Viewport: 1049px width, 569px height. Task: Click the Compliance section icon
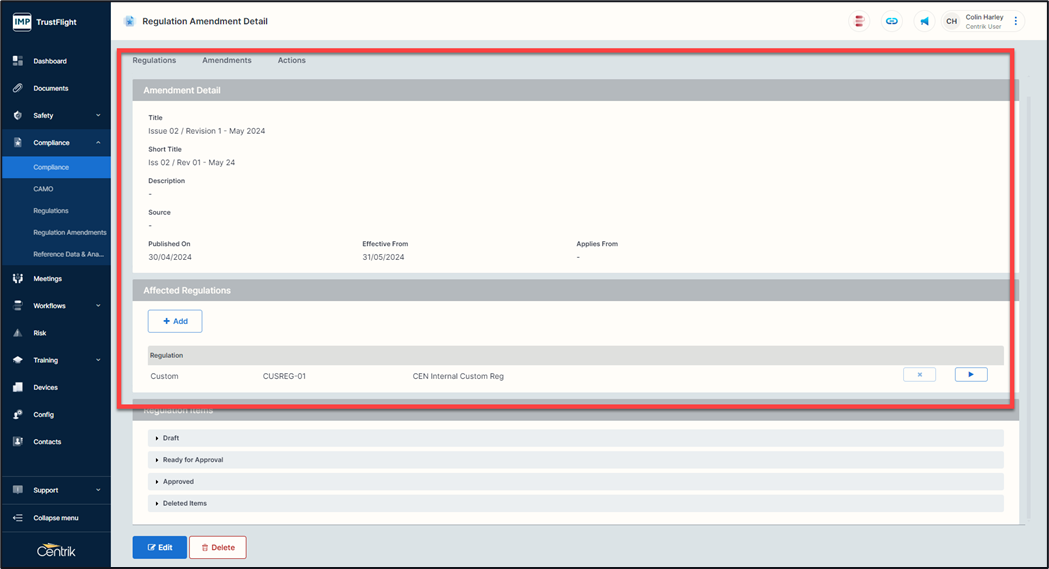point(18,142)
